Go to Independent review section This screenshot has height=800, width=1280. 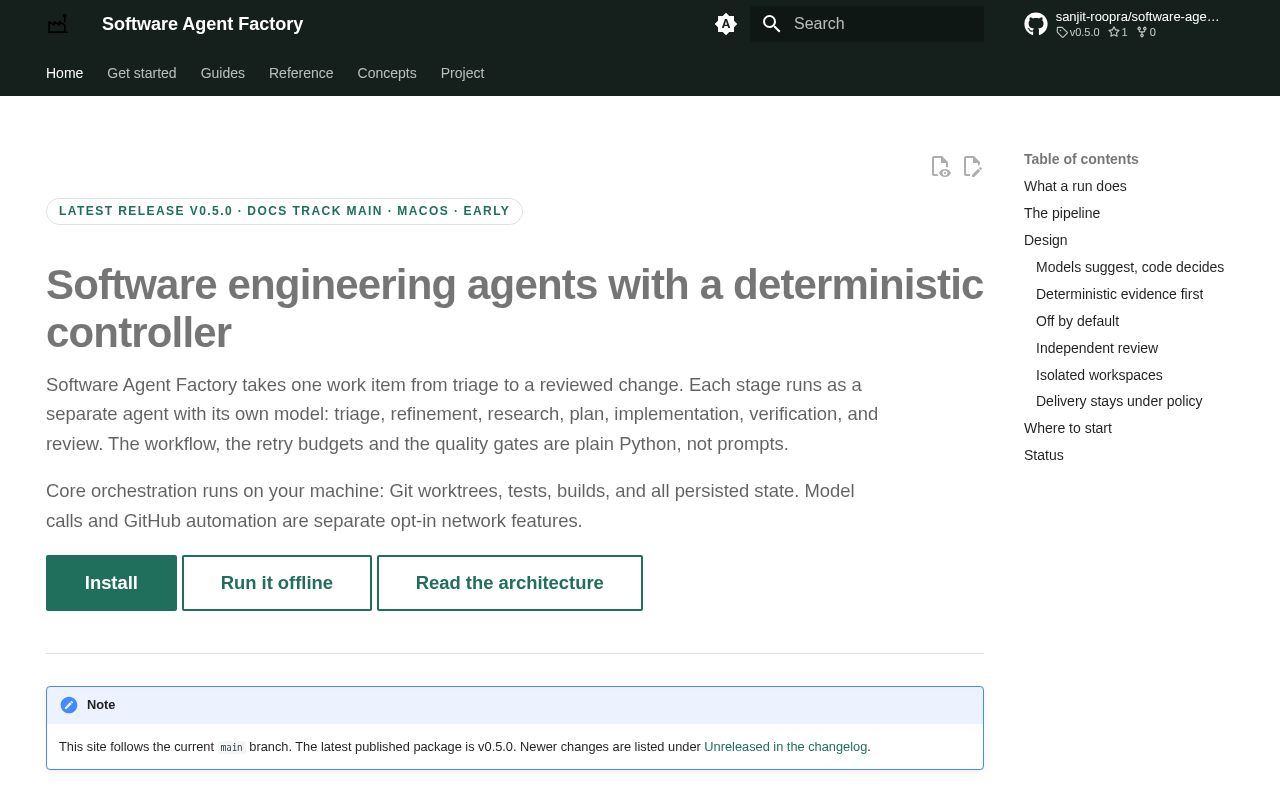1097,348
